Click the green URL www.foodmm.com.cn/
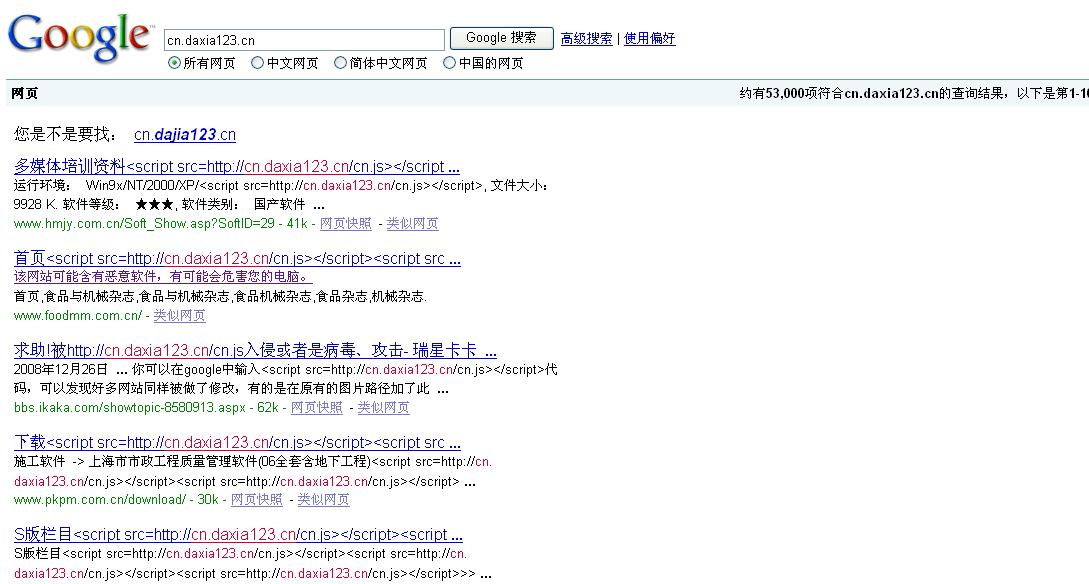The image size is (1089, 584). pos(78,315)
